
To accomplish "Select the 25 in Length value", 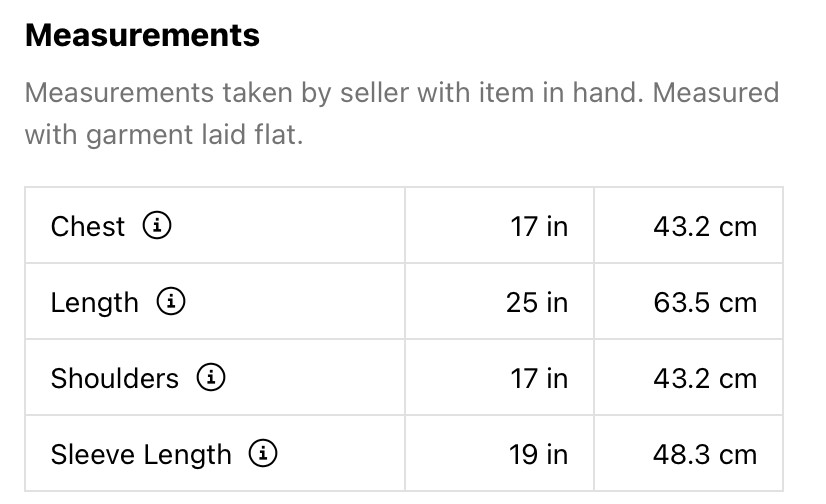I will (536, 302).
